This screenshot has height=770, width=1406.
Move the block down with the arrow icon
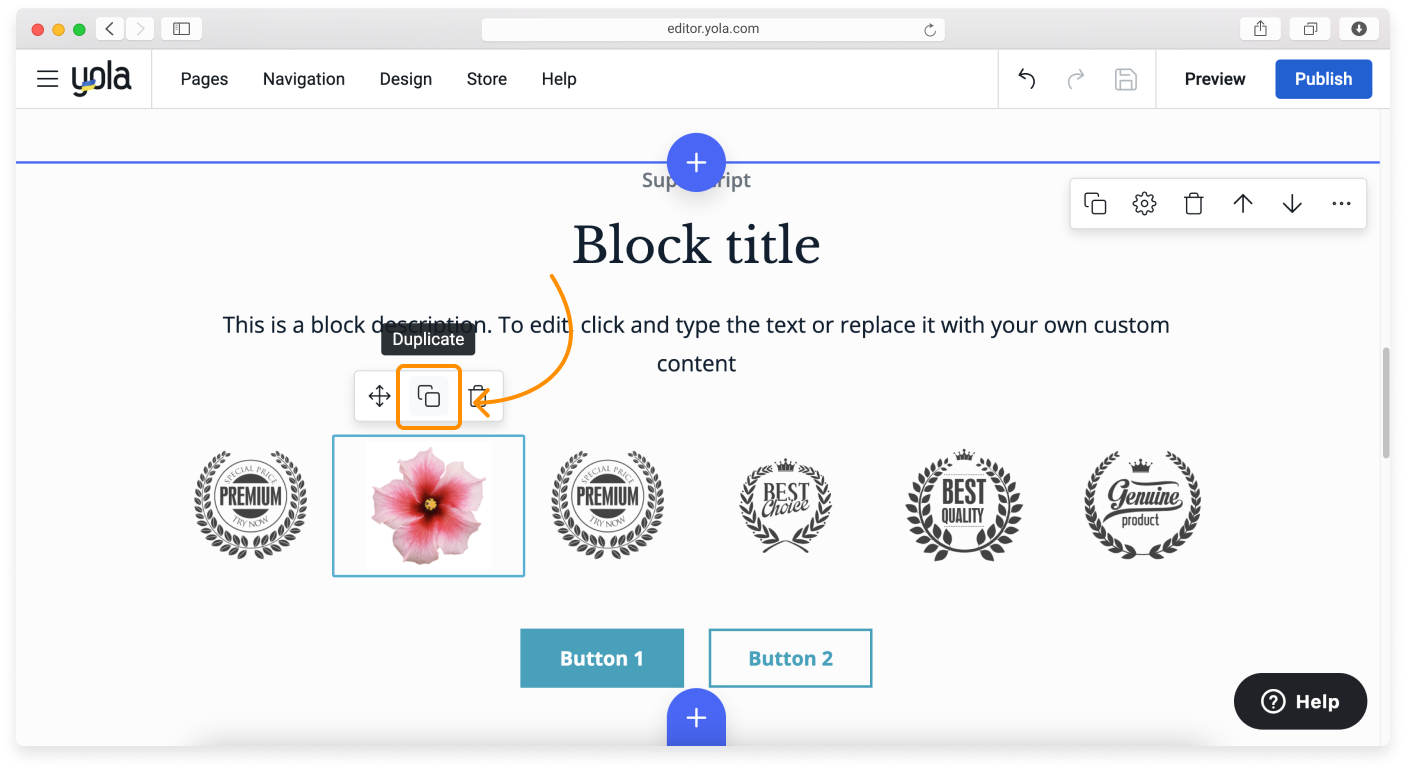[x=1292, y=203]
